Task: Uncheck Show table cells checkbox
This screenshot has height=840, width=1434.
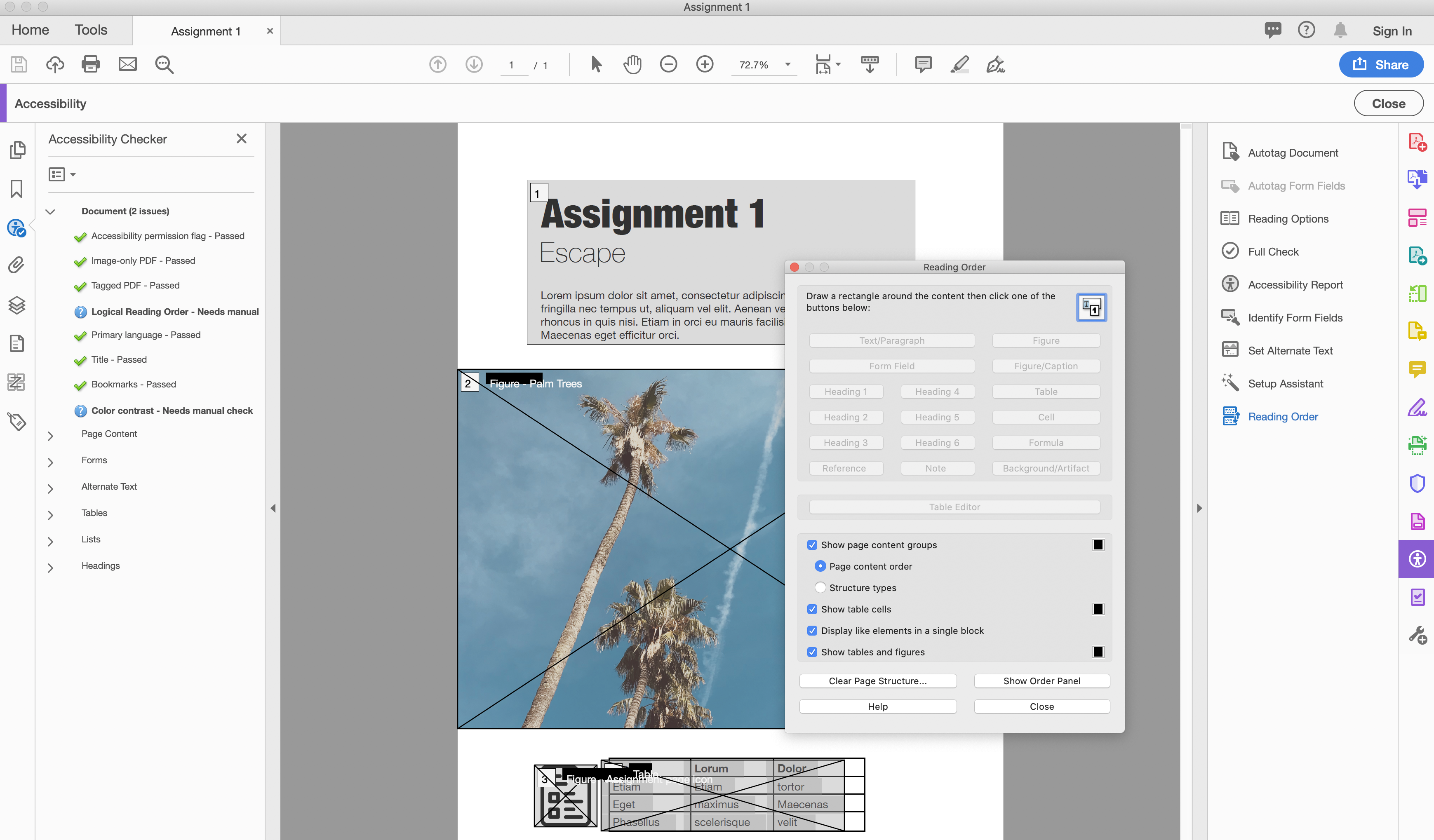Action: (812, 609)
